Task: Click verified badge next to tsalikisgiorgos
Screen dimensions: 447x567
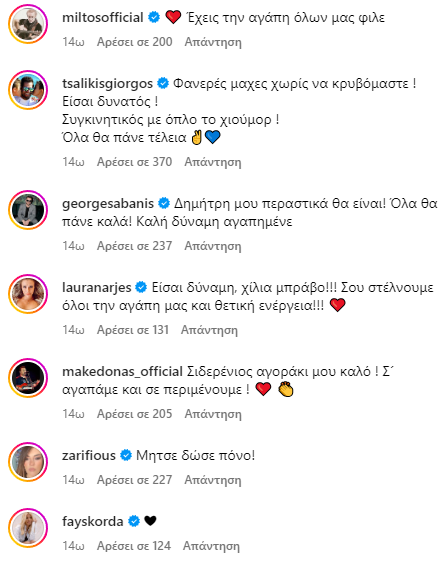Action: point(163,84)
